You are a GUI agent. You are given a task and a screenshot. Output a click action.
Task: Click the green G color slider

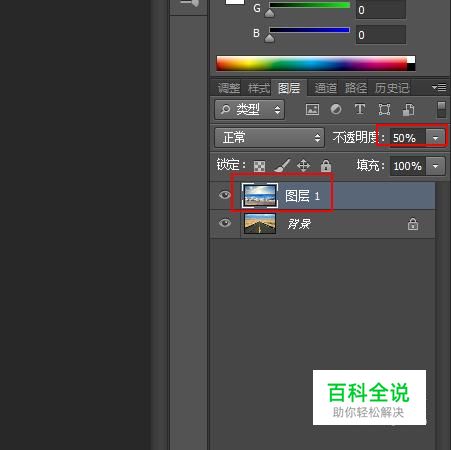point(309,5)
